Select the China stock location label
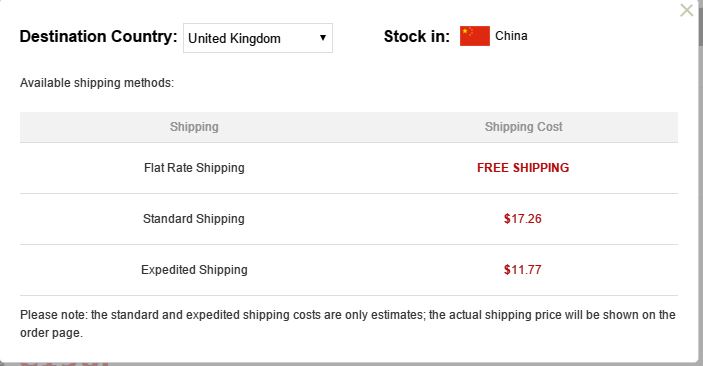Viewport: 703px width, 366px height. click(x=511, y=36)
